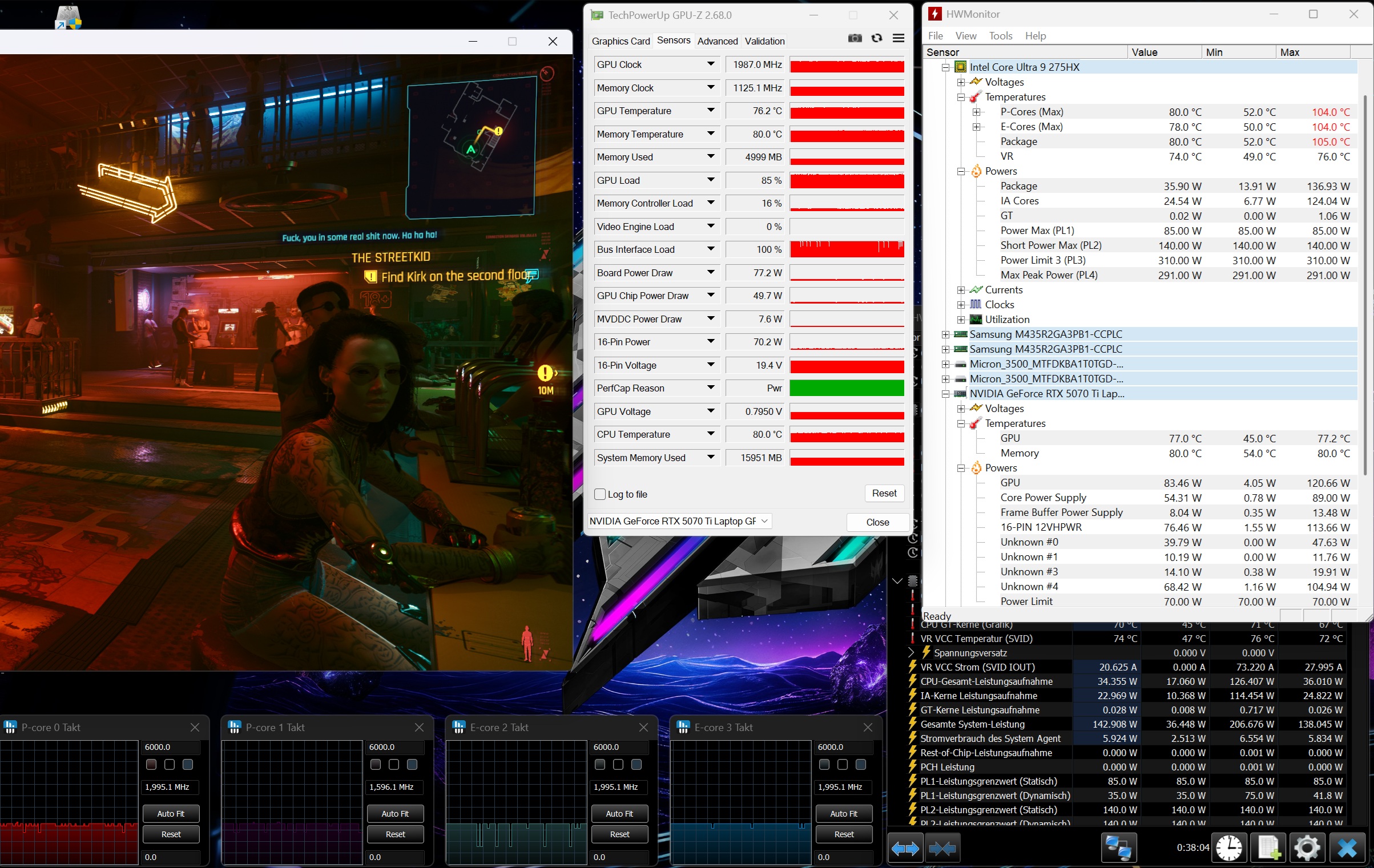This screenshot has height=868, width=1374.
Task: Click the GPU-Z refresh sensors icon
Action: [x=877, y=38]
